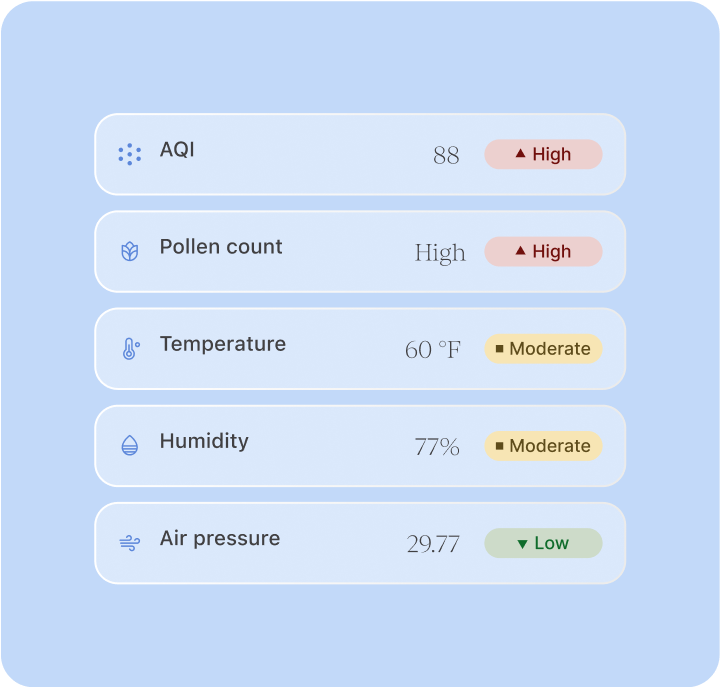
Task: Click the green Low badge
Action: 543,543
